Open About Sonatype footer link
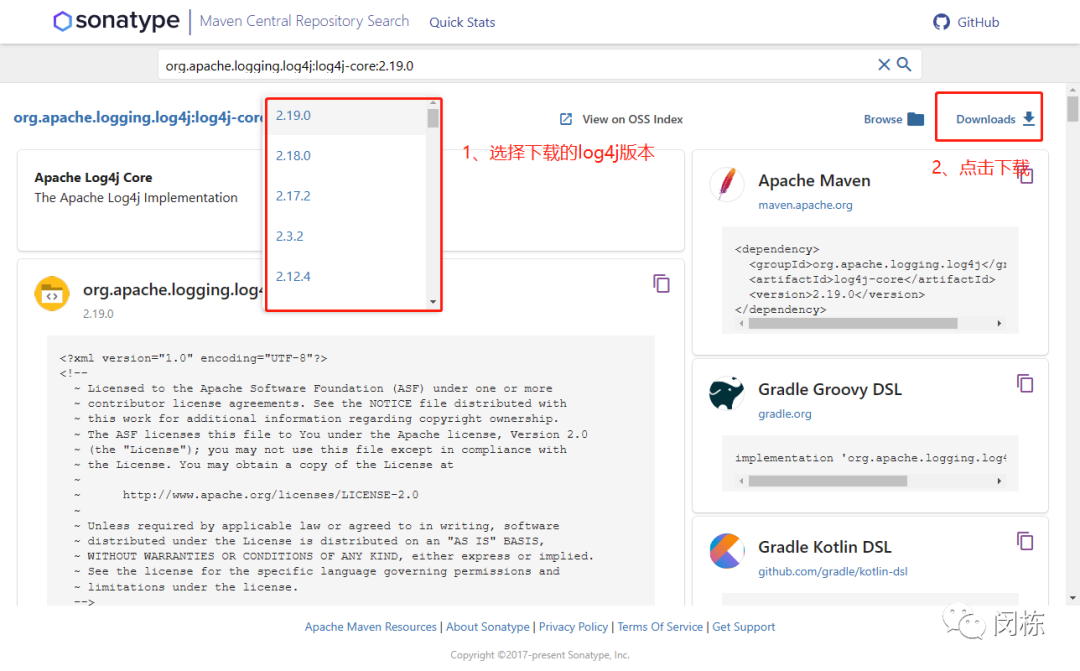Viewport: 1080px width, 671px height. coord(488,627)
